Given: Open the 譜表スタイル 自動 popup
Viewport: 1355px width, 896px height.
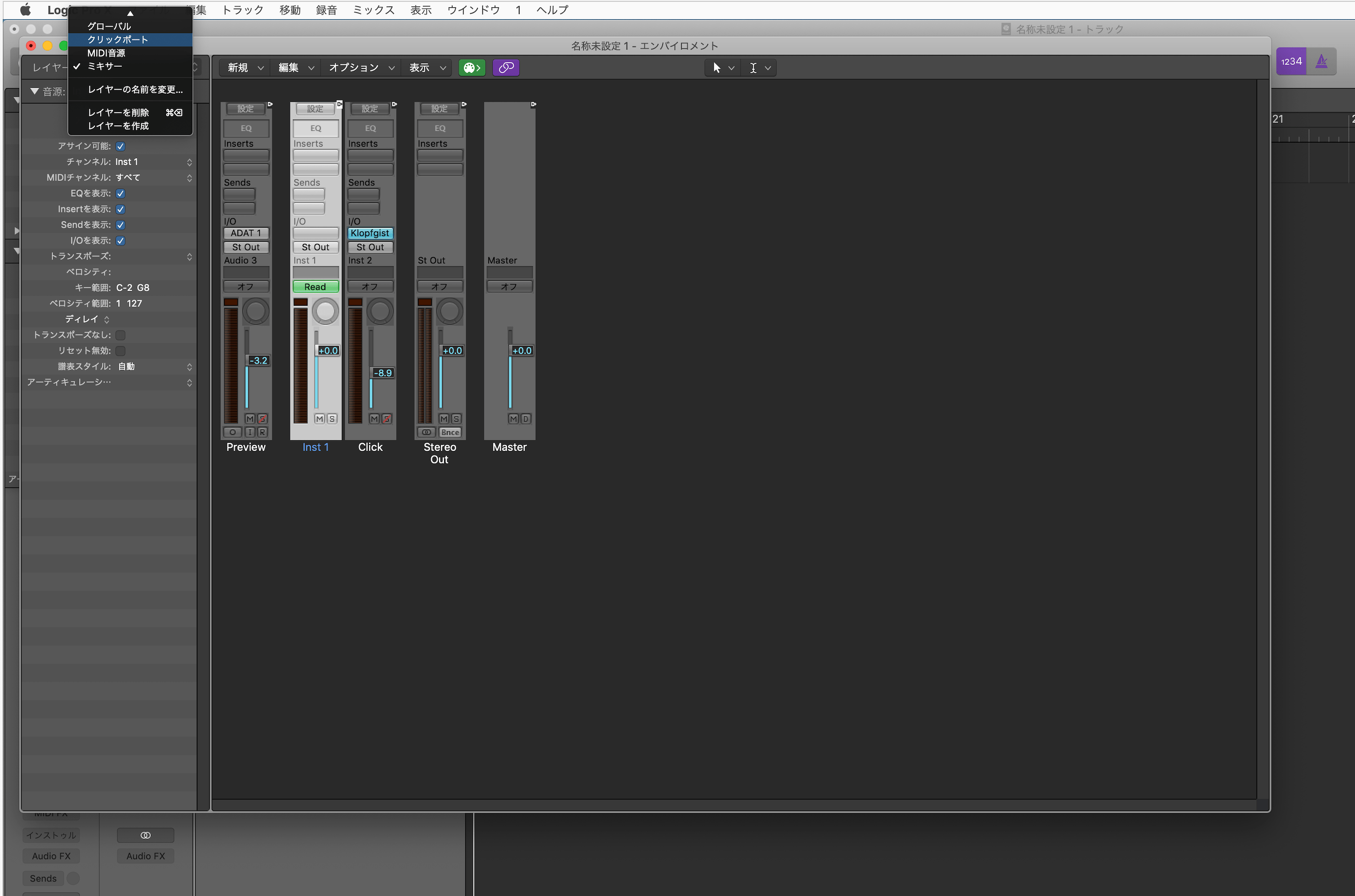Looking at the screenshot, I should coord(154,367).
